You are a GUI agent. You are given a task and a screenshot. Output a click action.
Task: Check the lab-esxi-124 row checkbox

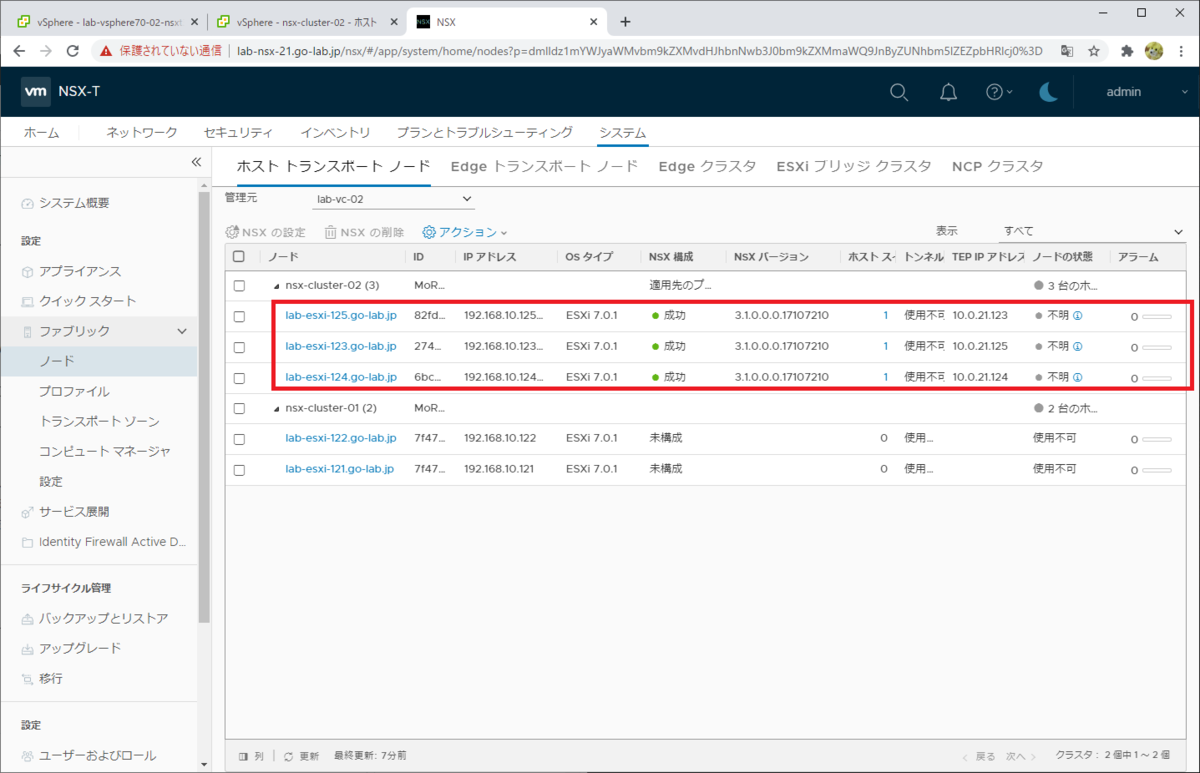coord(239,378)
